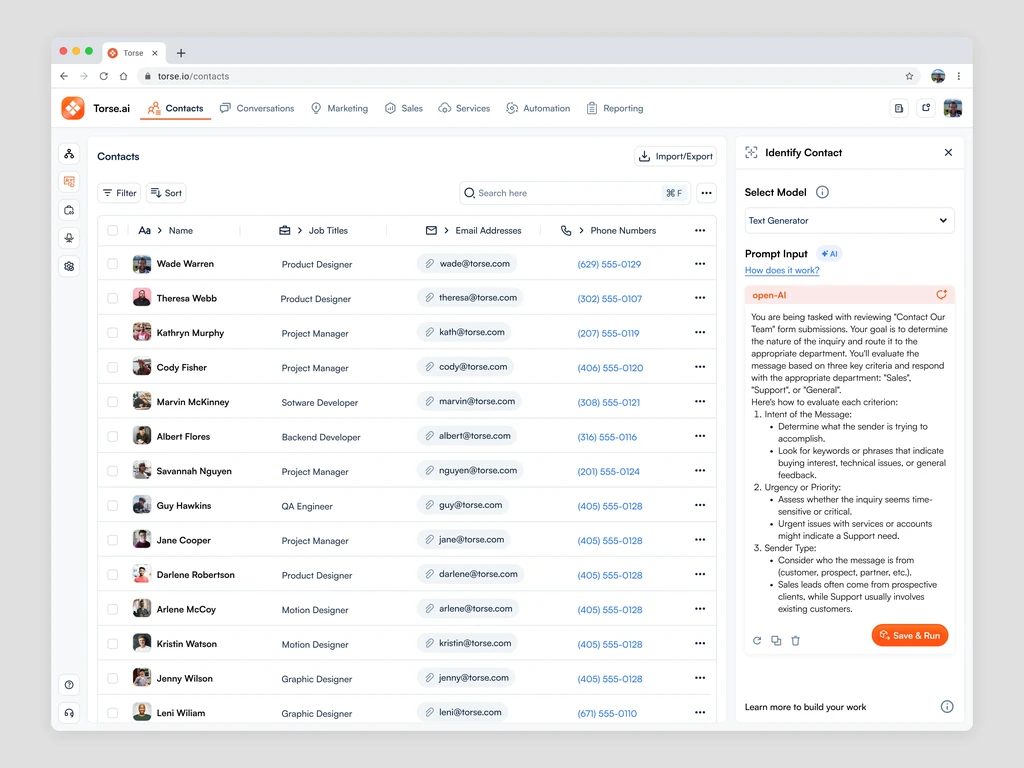Open more options for Wade Warren row
This screenshot has height=768, width=1024.
point(700,264)
